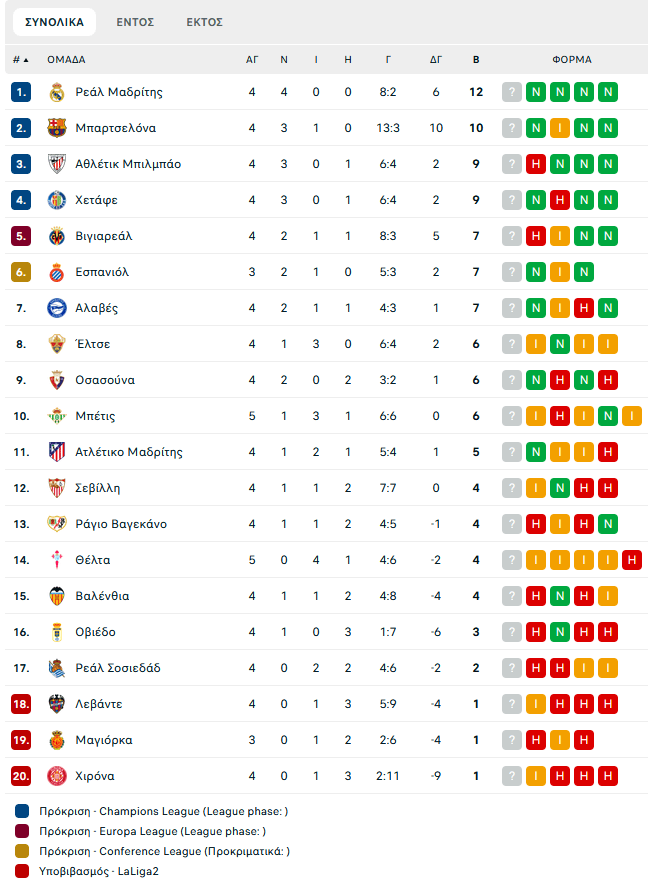Sort table by the # rank column
The width and height of the screenshot is (648, 883).
click(20, 59)
